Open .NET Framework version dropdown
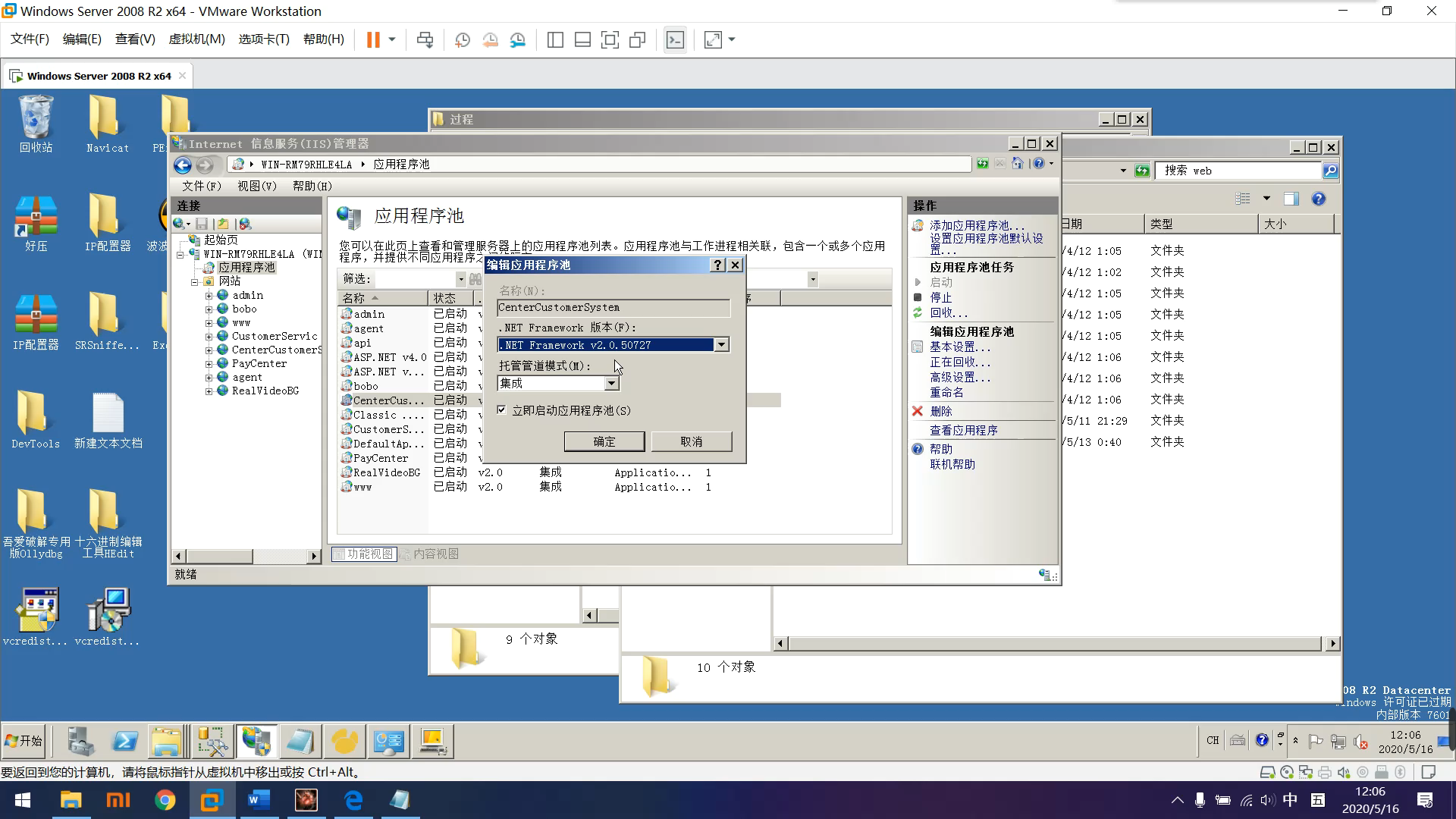 pos(721,345)
